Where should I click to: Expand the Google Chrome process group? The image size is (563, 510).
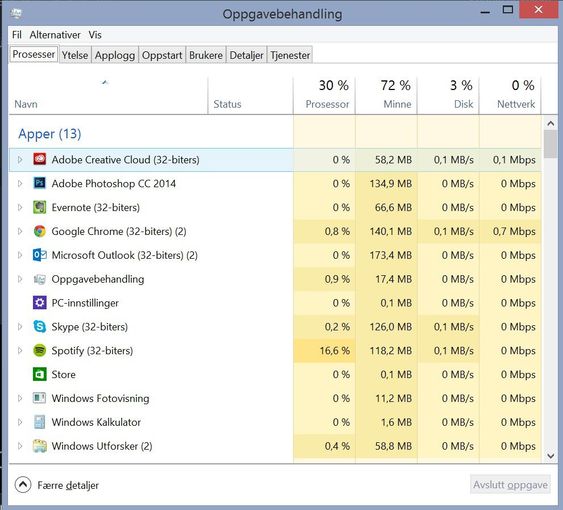pyautogui.click(x=20, y=231)
